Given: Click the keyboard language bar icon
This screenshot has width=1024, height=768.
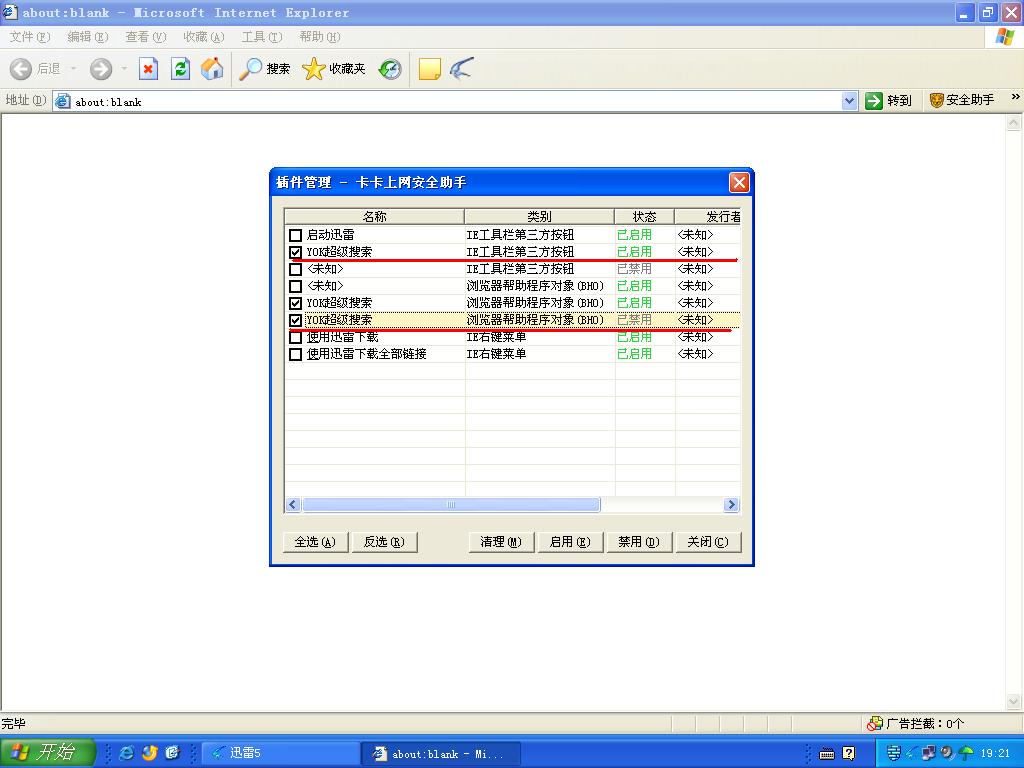Looking at the screenshot, I should pos(827,754).
